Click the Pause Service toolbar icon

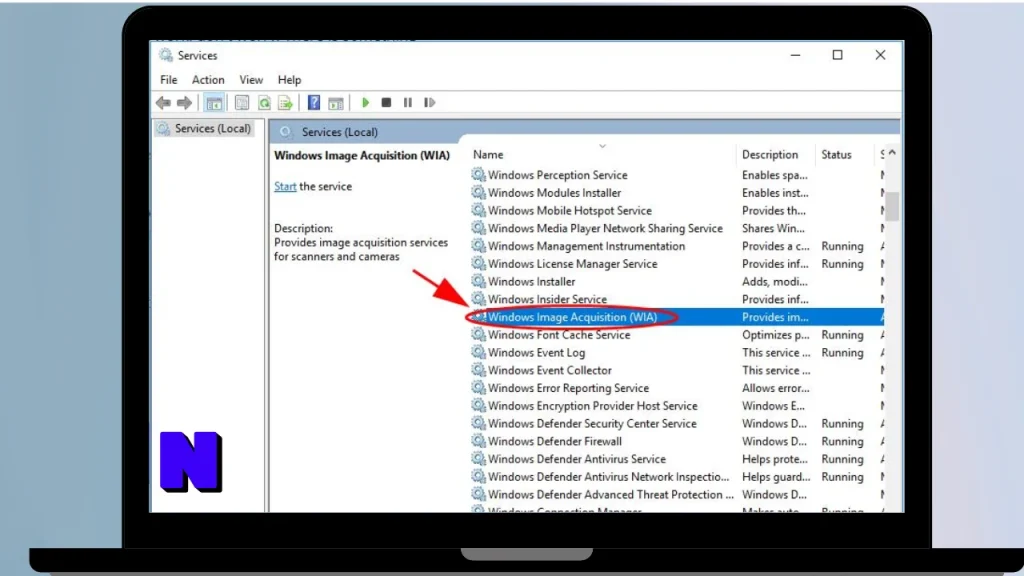coord(408,103)
